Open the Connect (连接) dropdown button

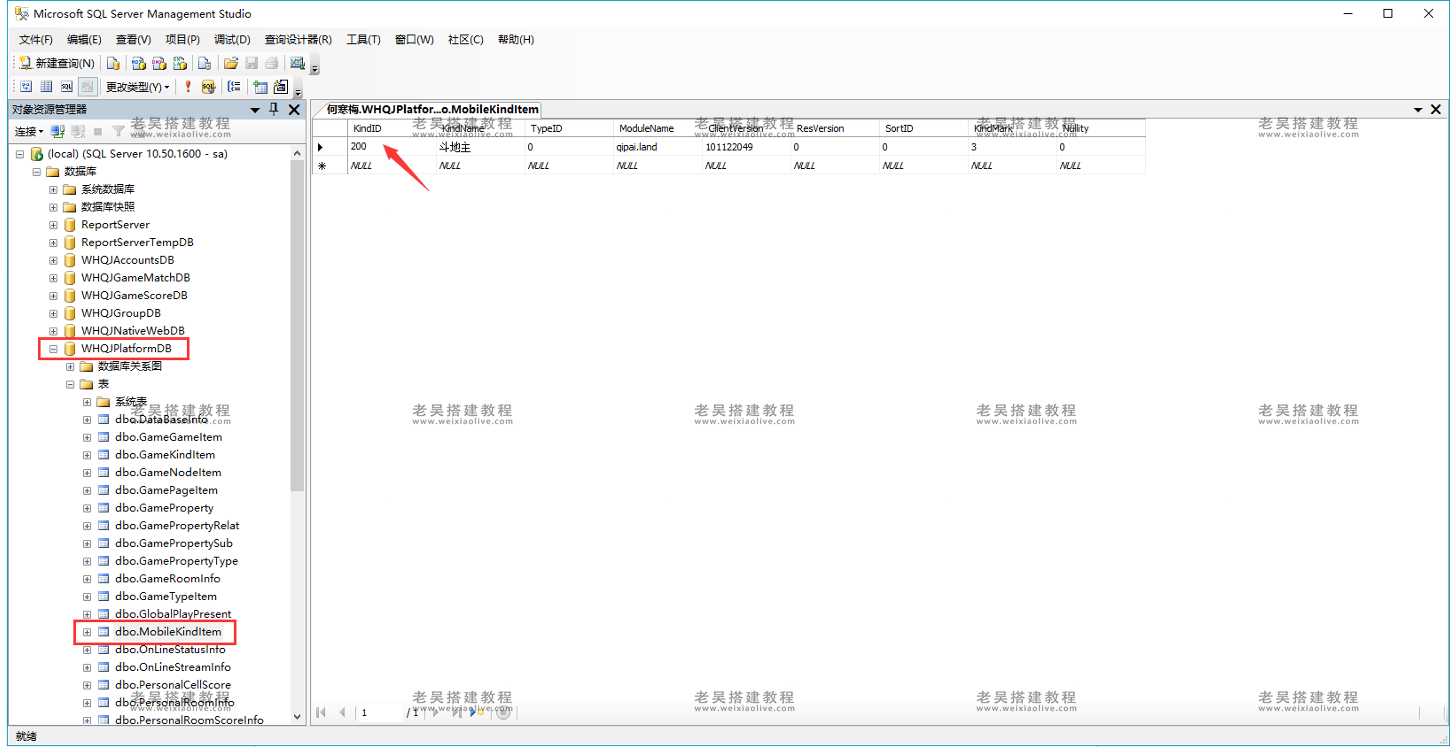28,131
